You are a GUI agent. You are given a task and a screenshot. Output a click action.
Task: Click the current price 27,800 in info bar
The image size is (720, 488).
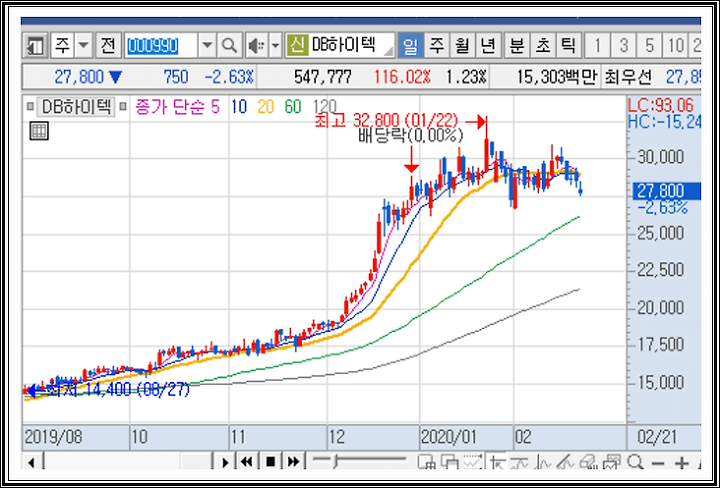point(79,77)
